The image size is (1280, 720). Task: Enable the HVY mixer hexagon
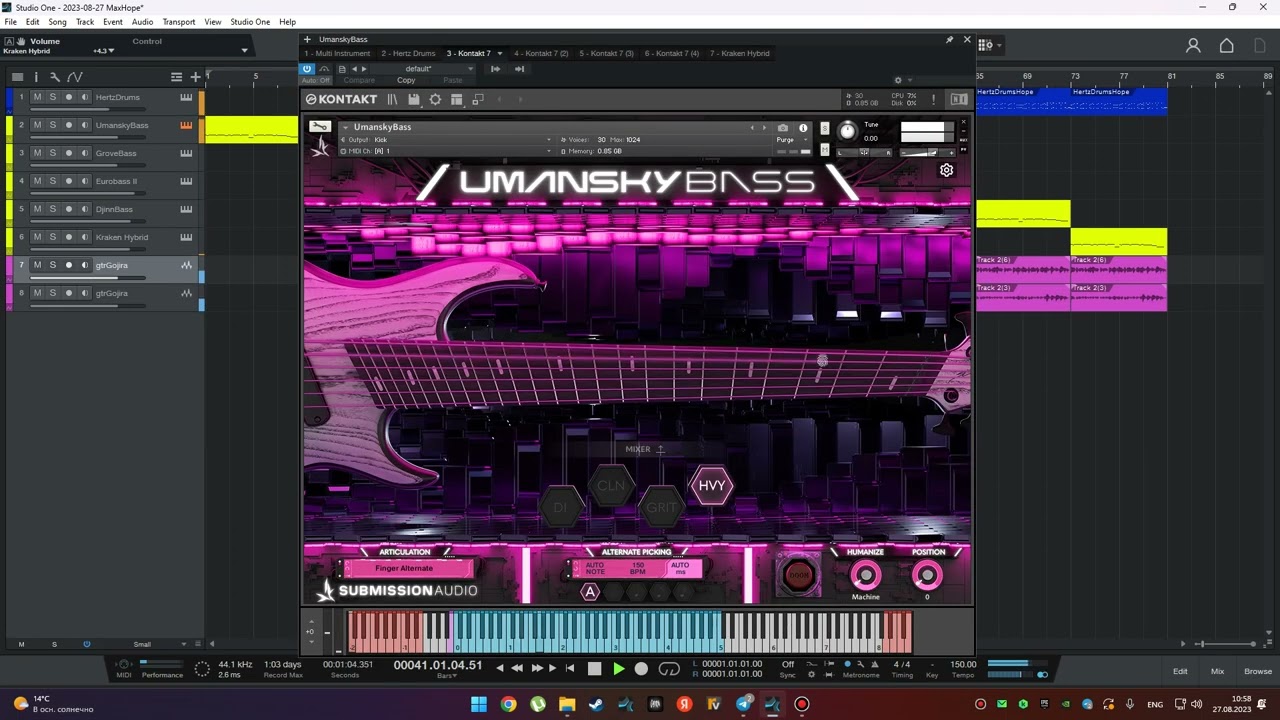(712, 486)
